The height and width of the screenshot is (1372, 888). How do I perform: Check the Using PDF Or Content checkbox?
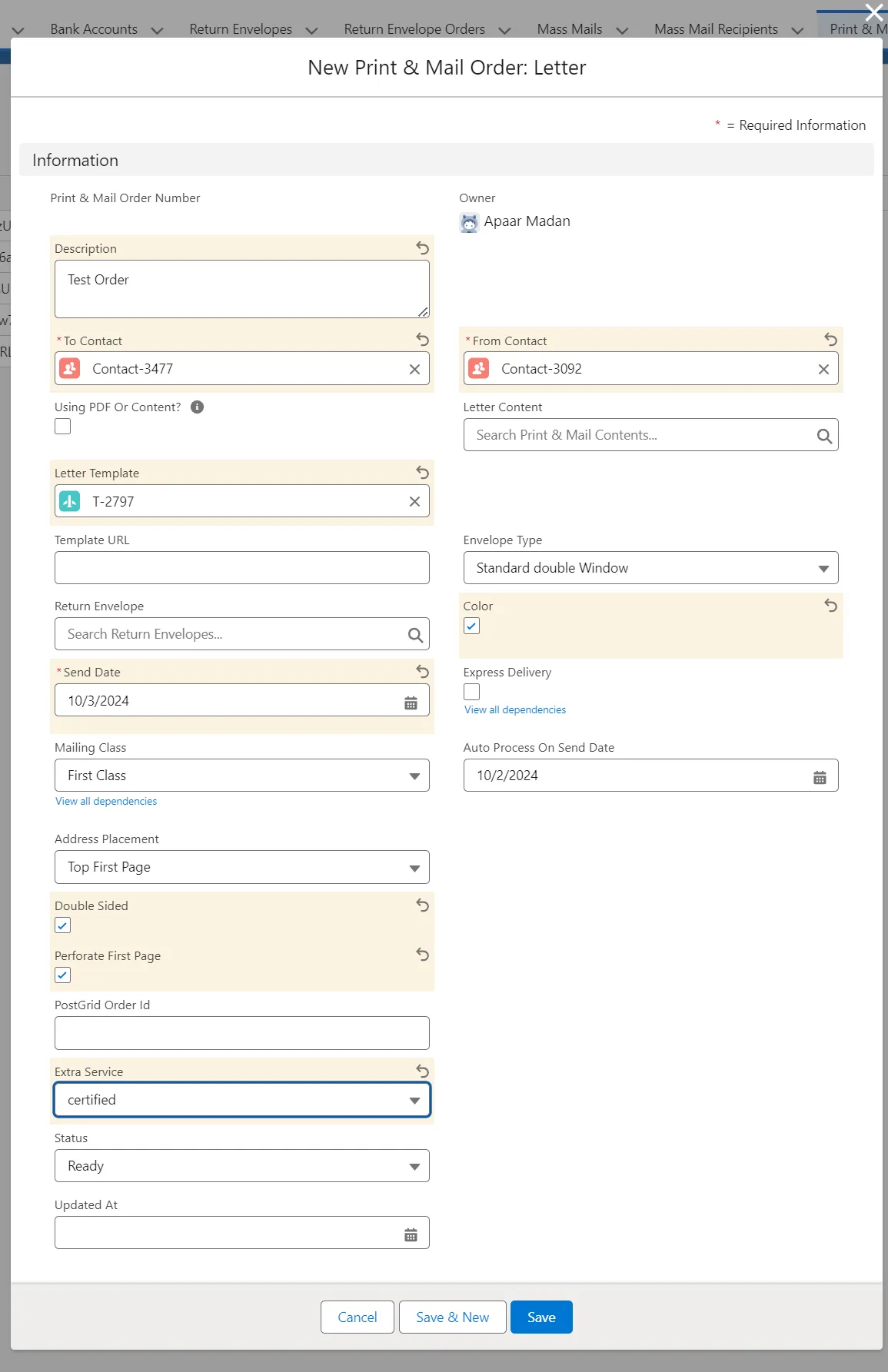pyautogui.click(x=63, y=427)
